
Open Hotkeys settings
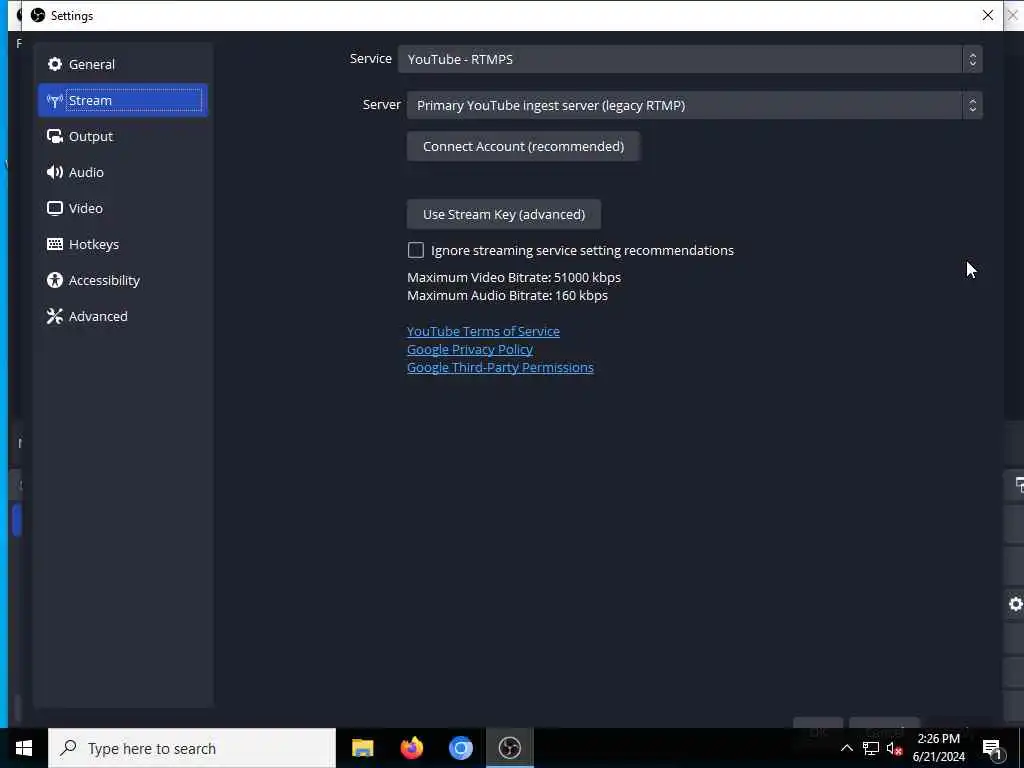[123, 244]
